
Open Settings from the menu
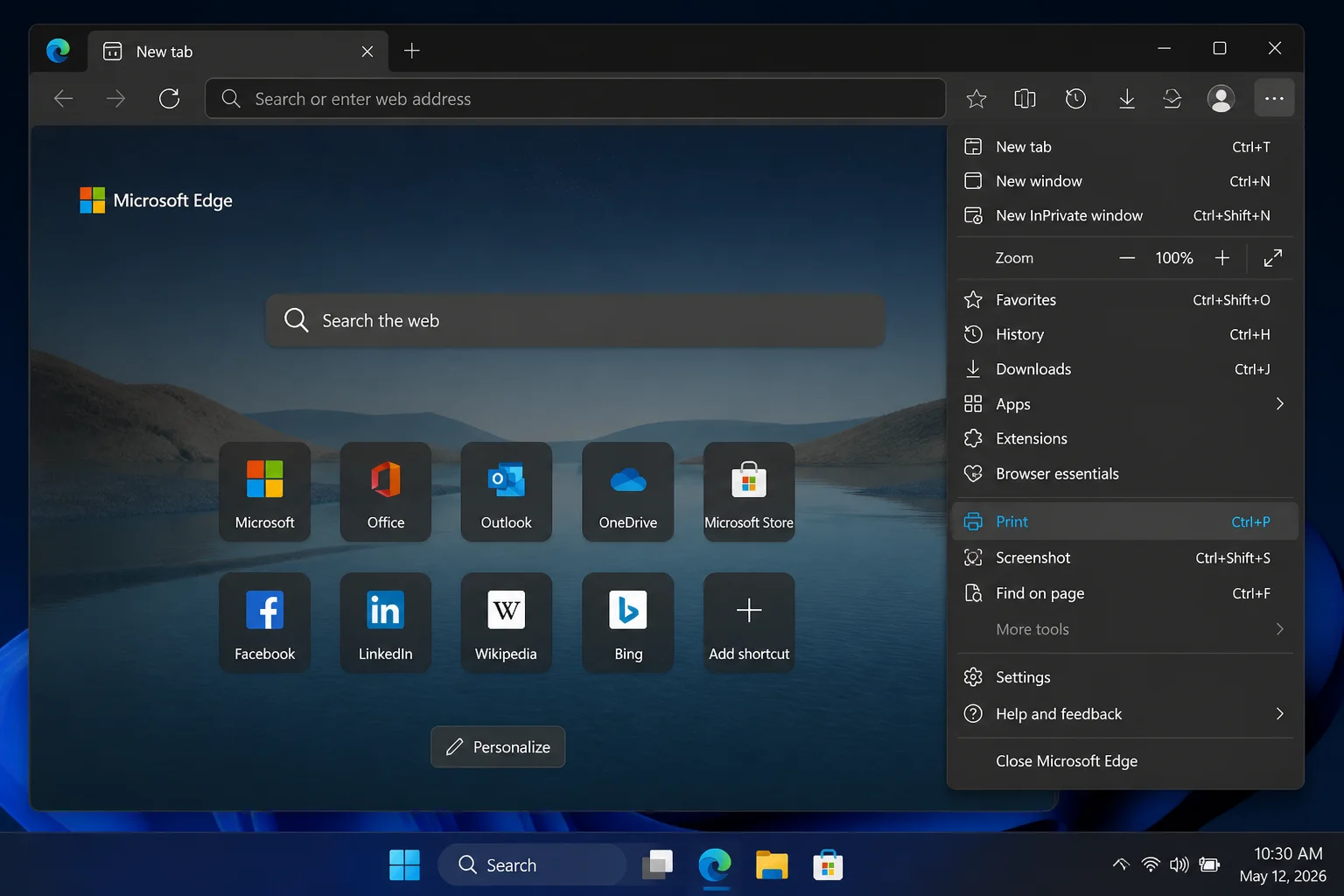(1125, 677)
